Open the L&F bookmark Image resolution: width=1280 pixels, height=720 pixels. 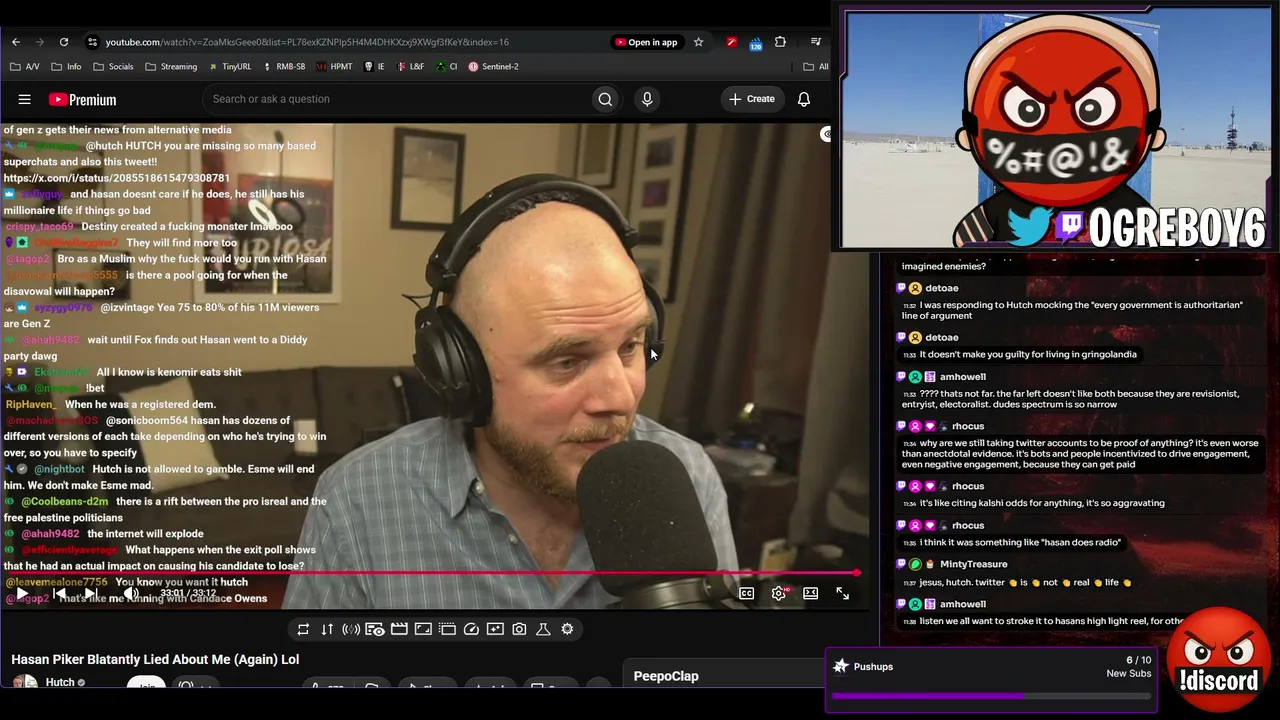[410, 67]
